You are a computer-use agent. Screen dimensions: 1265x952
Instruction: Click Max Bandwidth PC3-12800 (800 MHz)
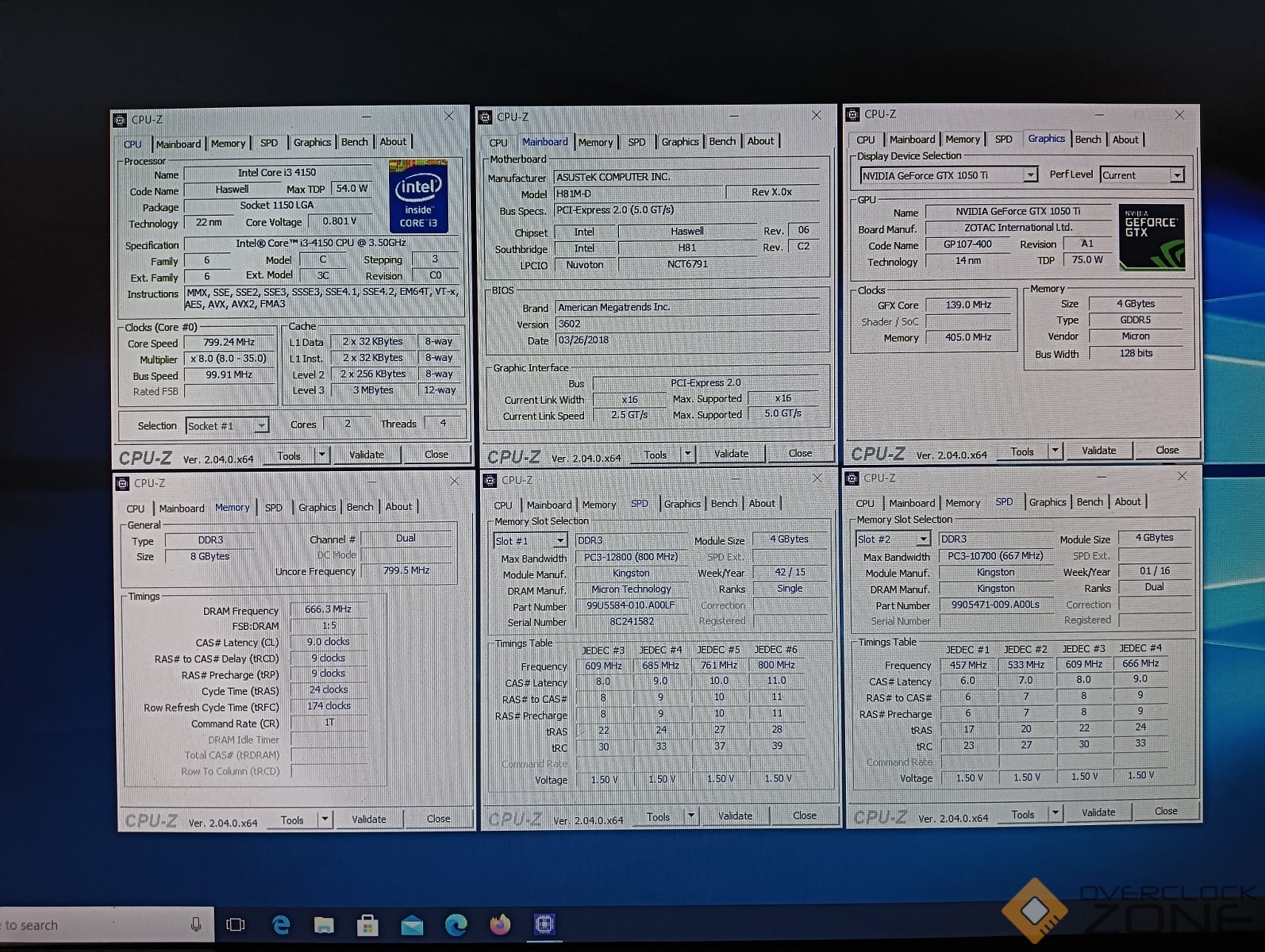(631, 557)
